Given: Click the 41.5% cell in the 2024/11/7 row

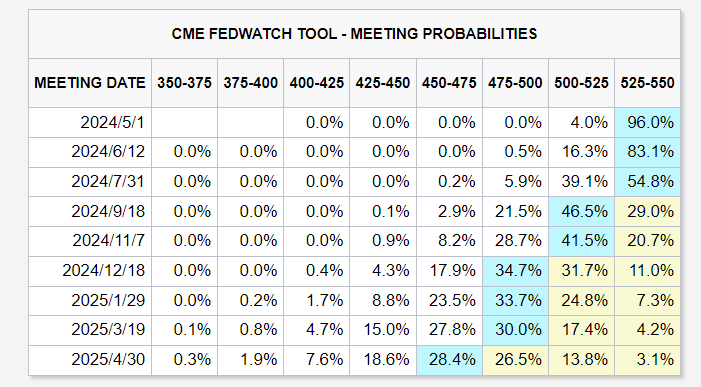Looking at the screenshot, I should (581, 241).
